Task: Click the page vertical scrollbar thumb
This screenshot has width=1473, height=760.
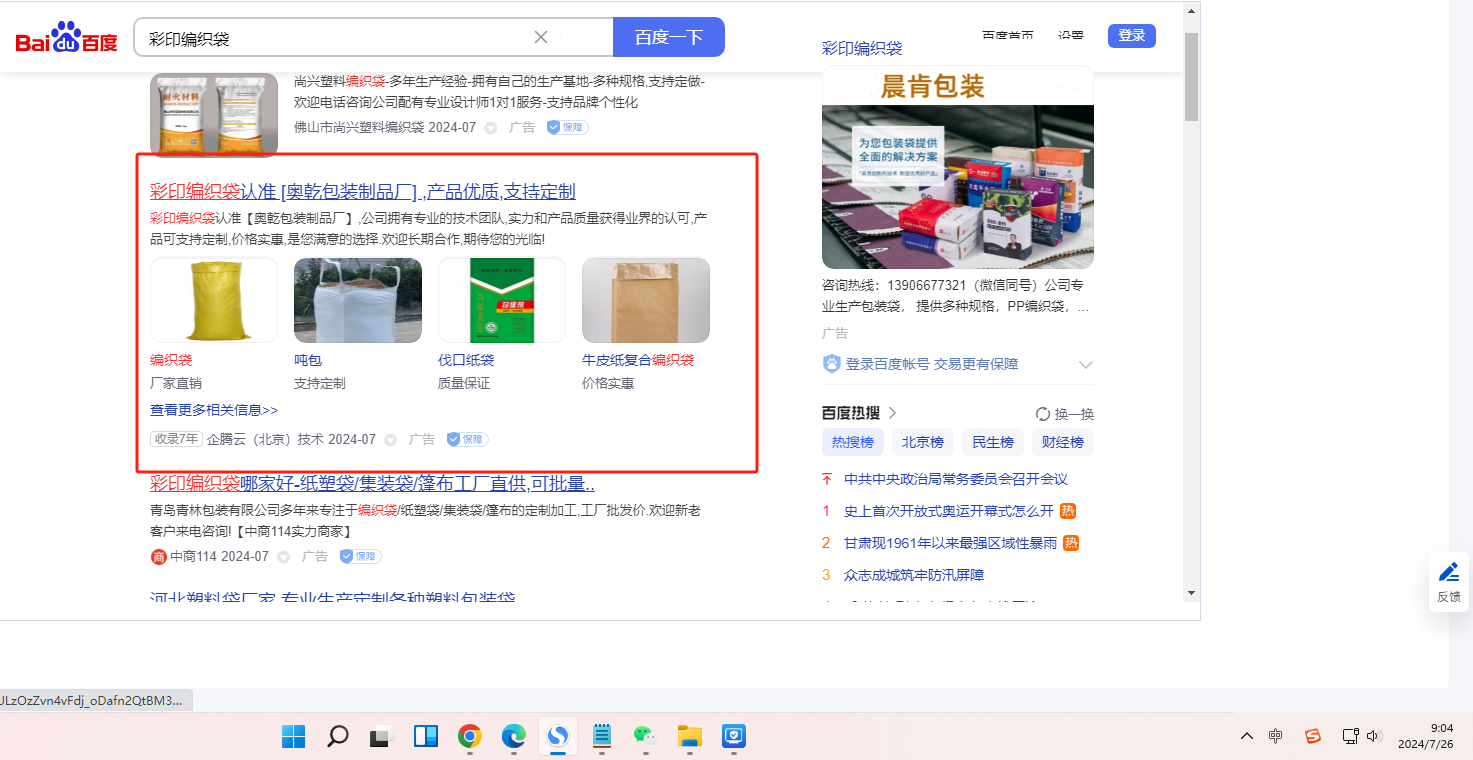Action: (1191, 75)
